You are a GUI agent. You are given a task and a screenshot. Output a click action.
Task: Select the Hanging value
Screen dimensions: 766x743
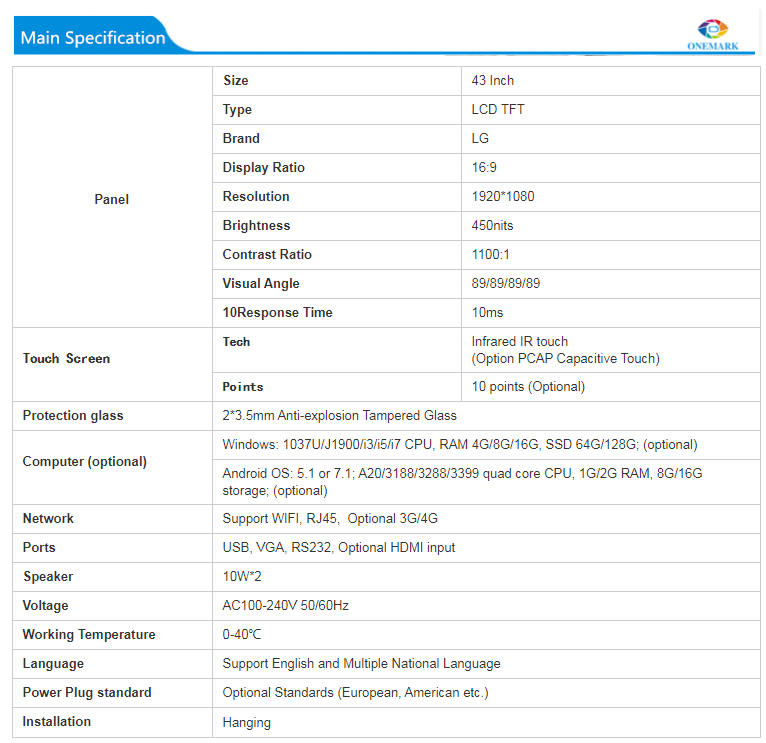click(246, 723)
